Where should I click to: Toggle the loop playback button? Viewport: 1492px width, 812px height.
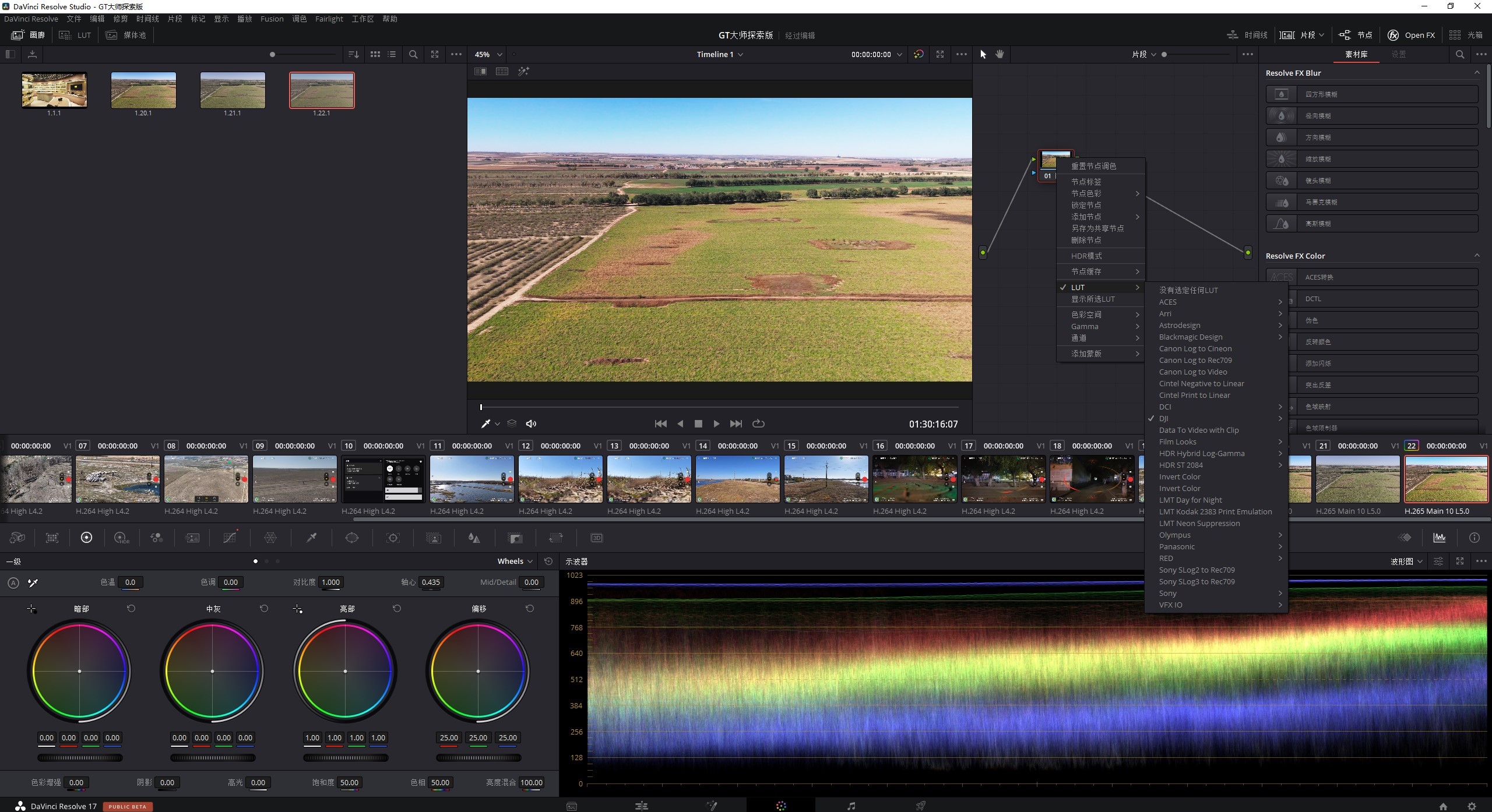tap(758, 423)
